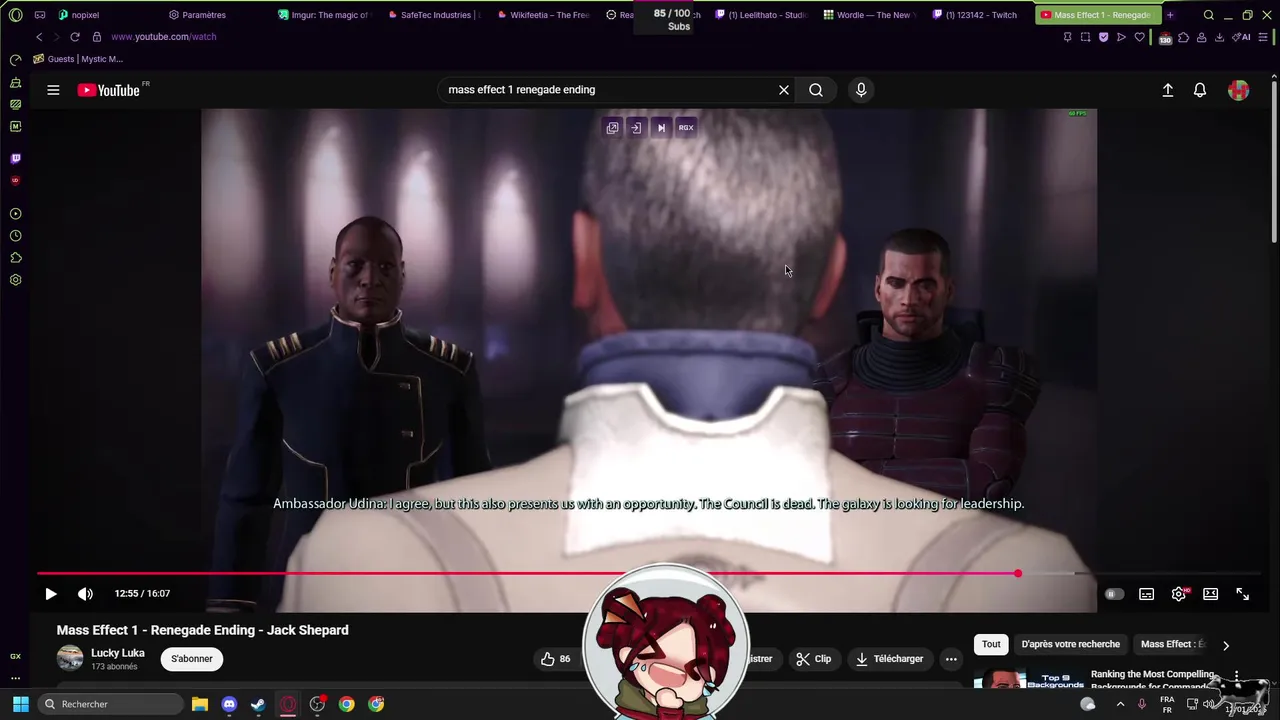Take a snapshot using toolbar capture icon
The width and height of the screenshot is (1280, 720).
pos(1086,37)
